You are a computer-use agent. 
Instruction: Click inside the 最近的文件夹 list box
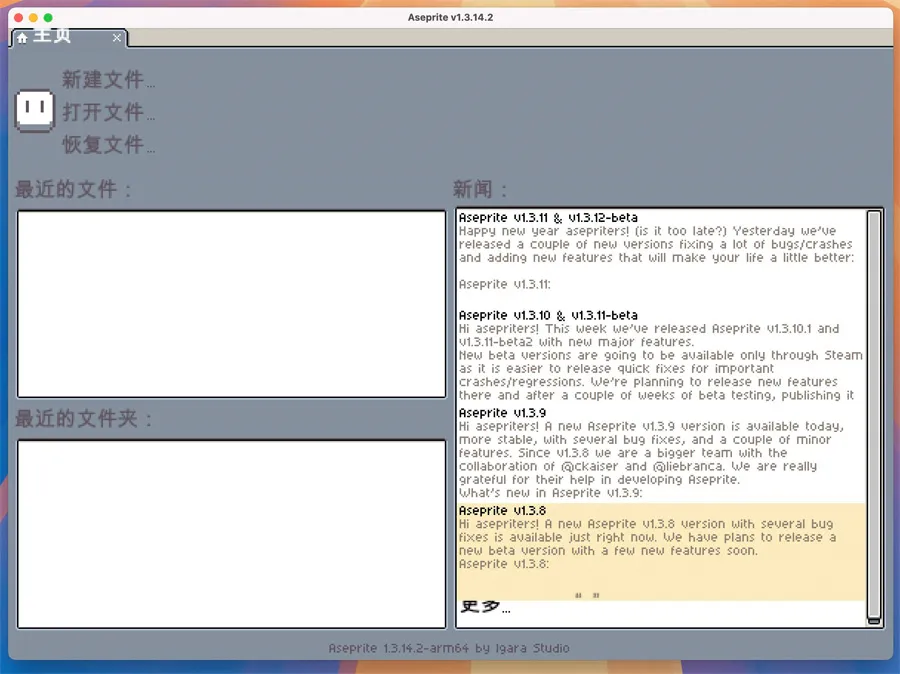pos(231,534)
